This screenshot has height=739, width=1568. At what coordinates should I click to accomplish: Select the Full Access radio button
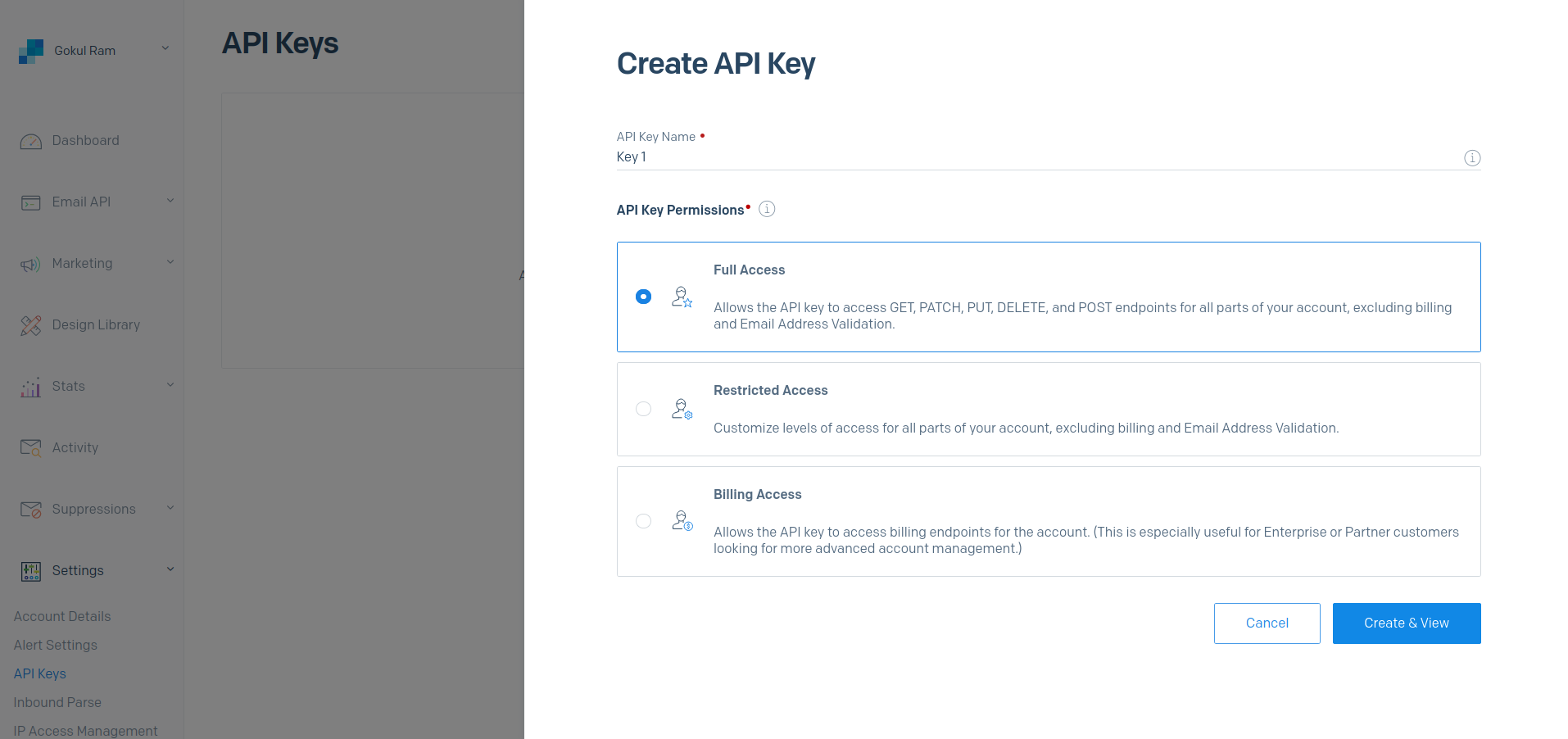click(x=643, y=297)
